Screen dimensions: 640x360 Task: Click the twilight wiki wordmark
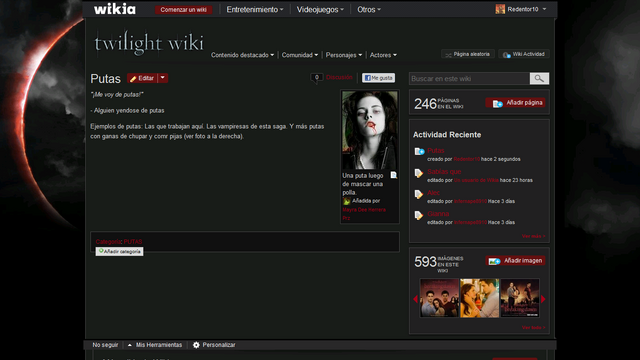pyautogui.click(x=149, y=43)
